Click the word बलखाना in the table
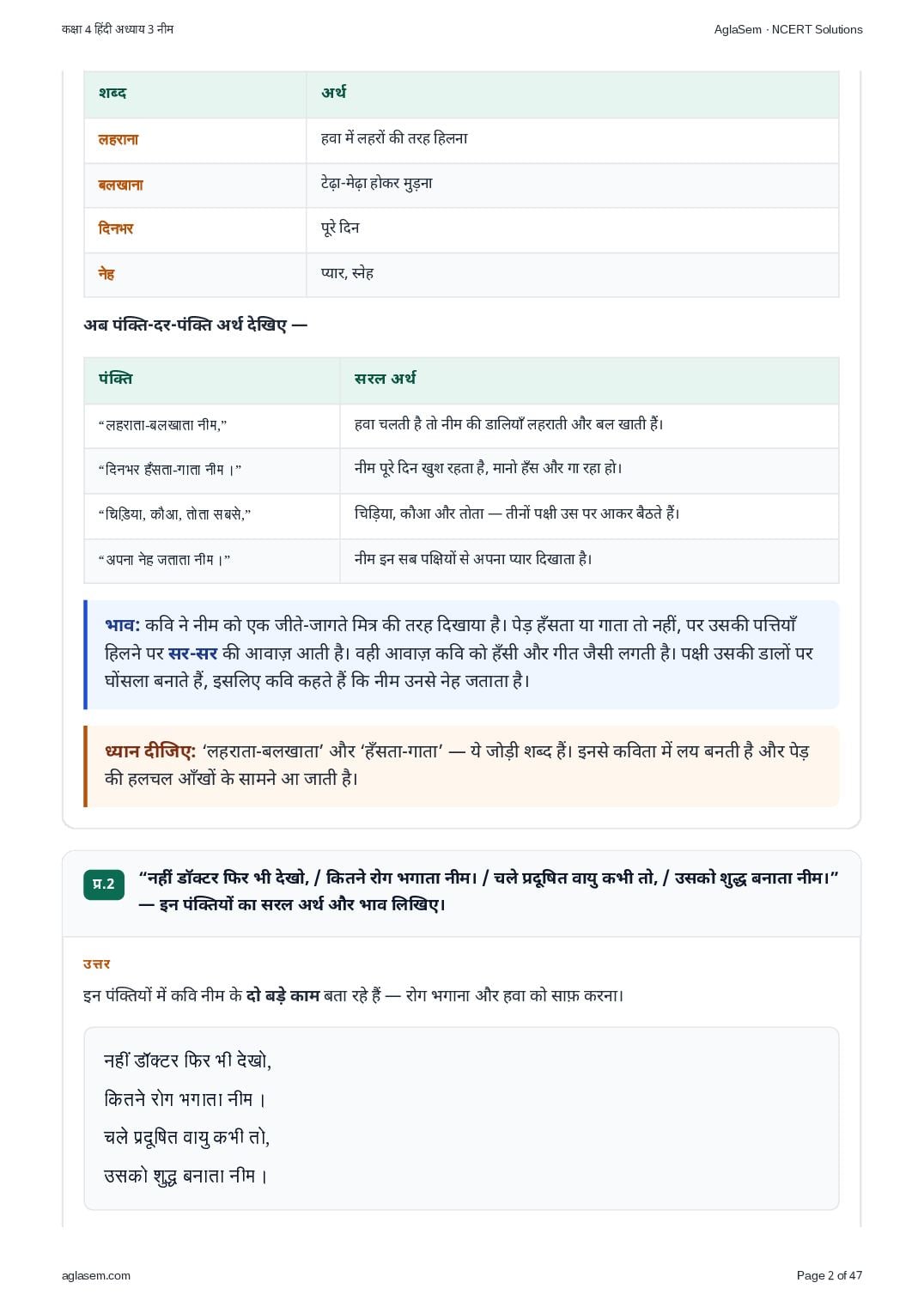 point(121,185)
